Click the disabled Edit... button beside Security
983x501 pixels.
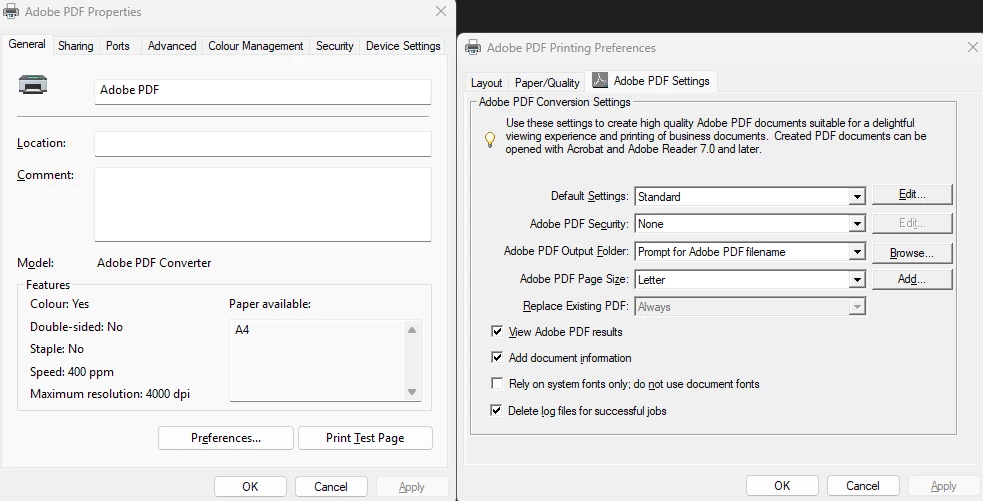click(x=912, y=223)
